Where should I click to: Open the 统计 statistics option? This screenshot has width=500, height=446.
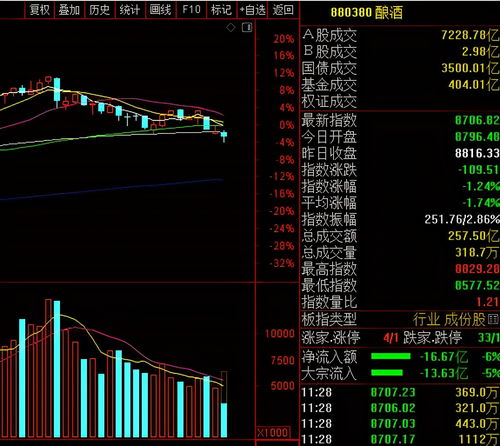tap(129, 10)
